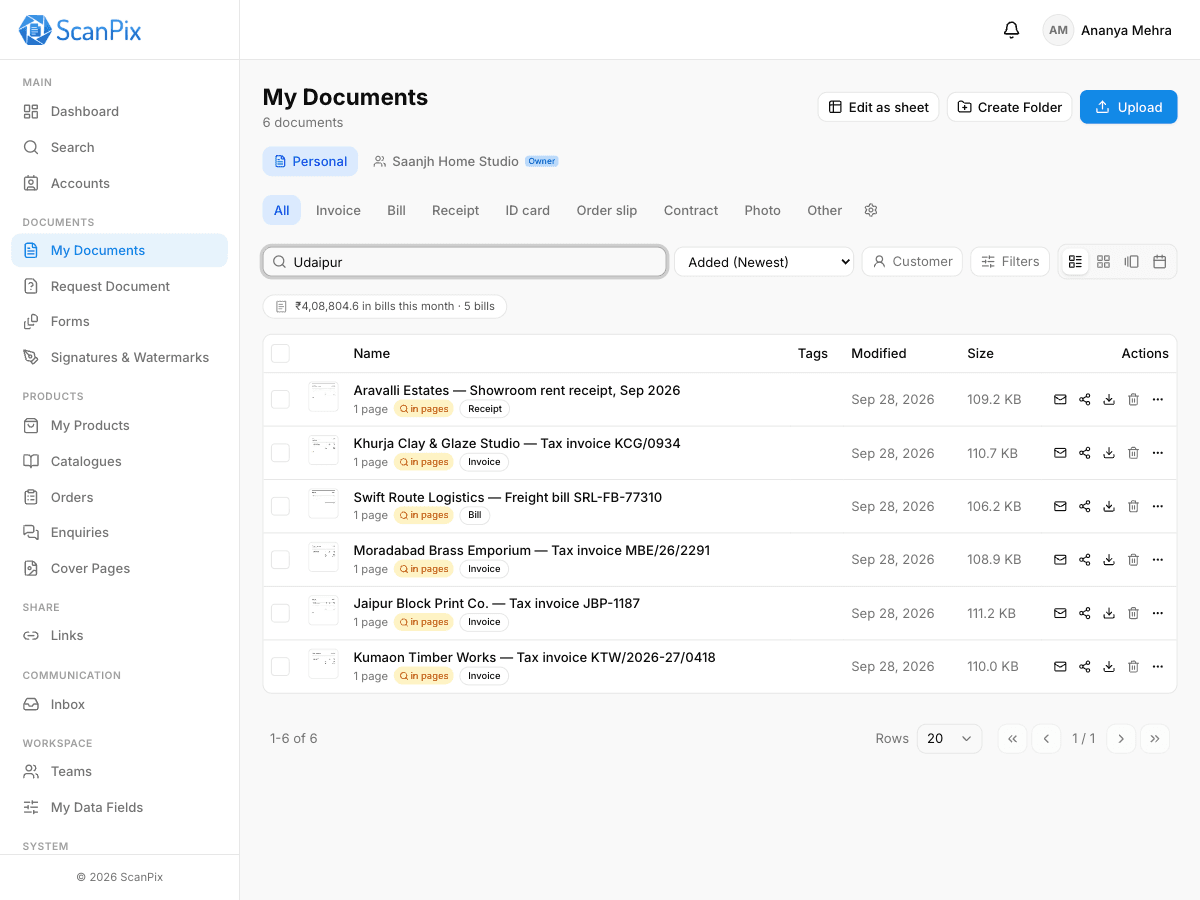Share the Khurja Clay tax invoice
The height and width of the screenshot is (900, 1200).
tap(1085, 453)
